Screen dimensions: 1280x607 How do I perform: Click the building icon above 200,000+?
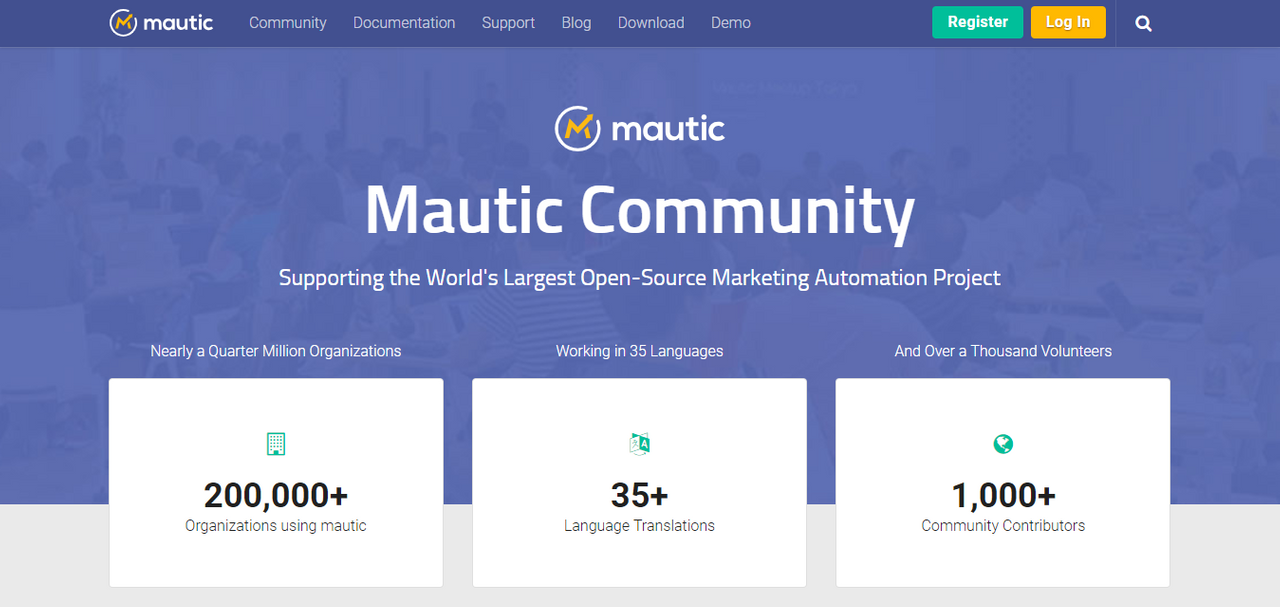click(x=276, y=444)
